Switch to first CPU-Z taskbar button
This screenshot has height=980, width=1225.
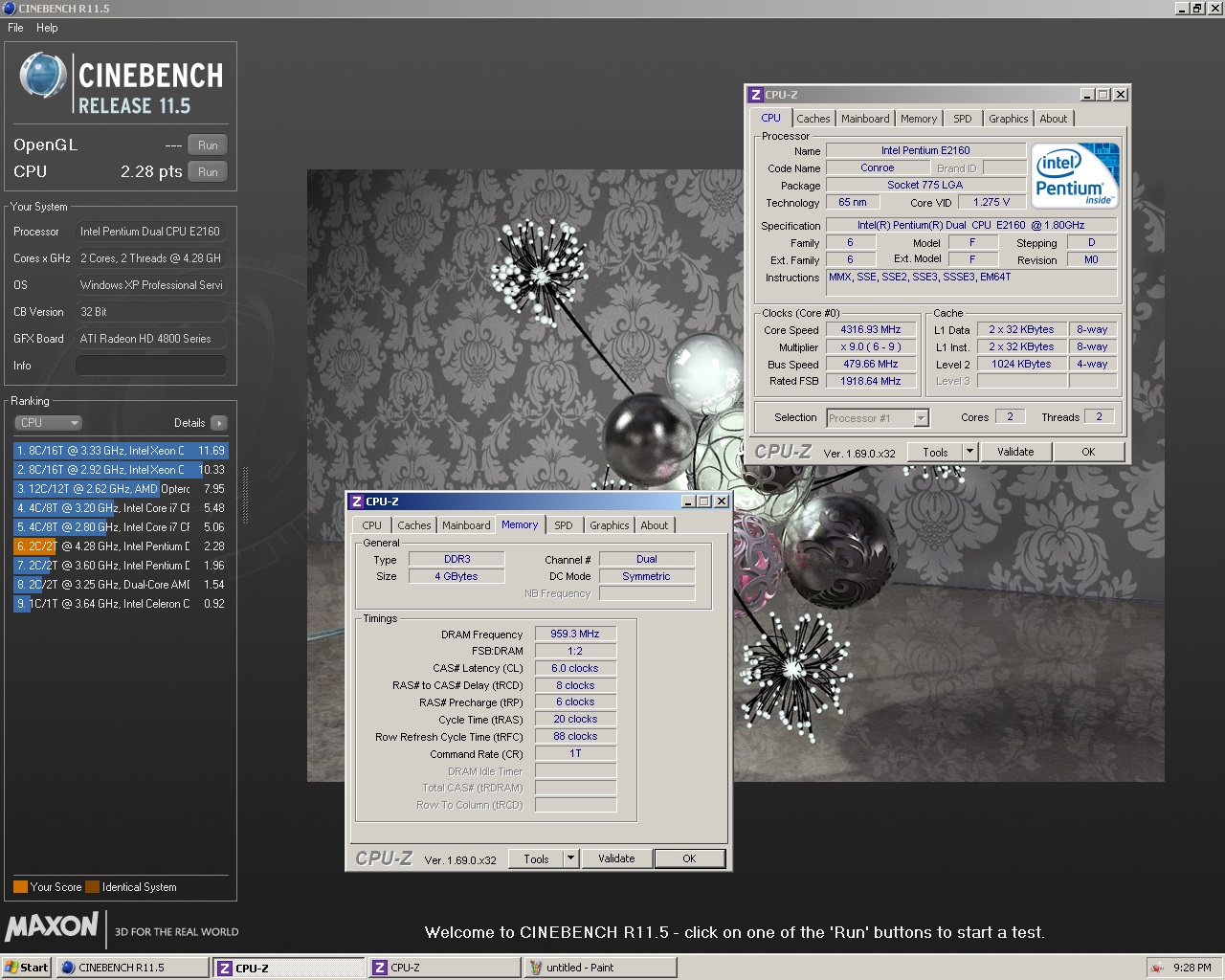pos(289,968)
